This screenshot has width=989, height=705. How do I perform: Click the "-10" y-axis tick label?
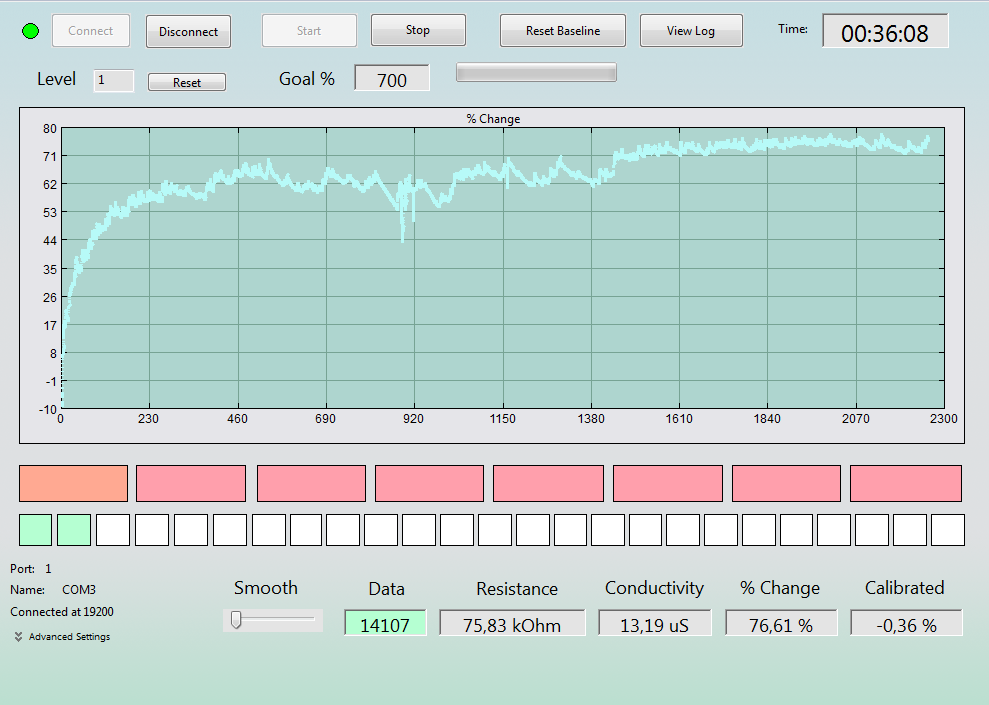point(48,410)
